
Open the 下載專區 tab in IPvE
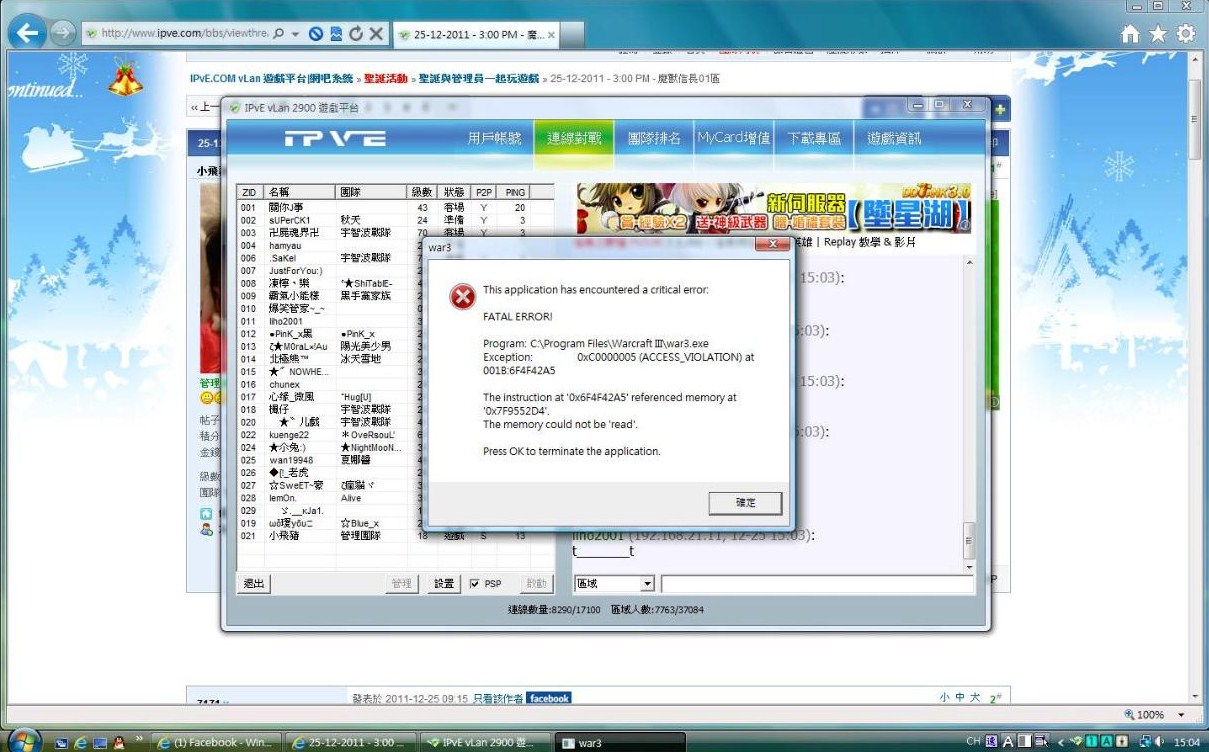click(814, 138)
